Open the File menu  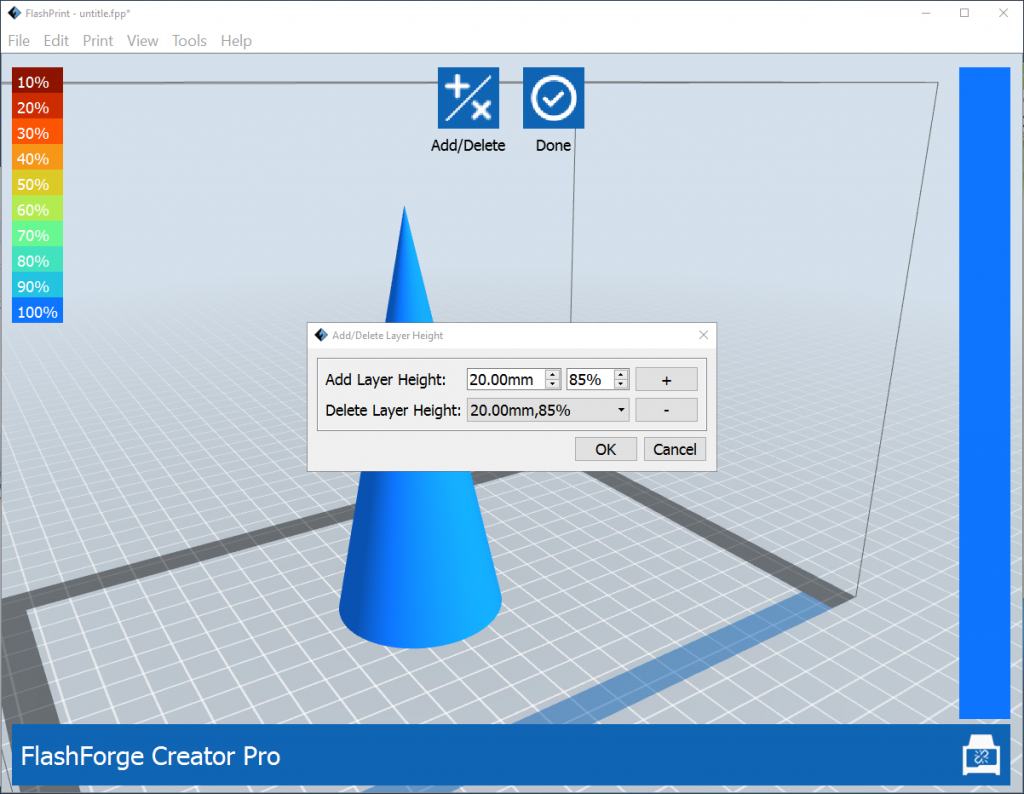pos(19,40)
